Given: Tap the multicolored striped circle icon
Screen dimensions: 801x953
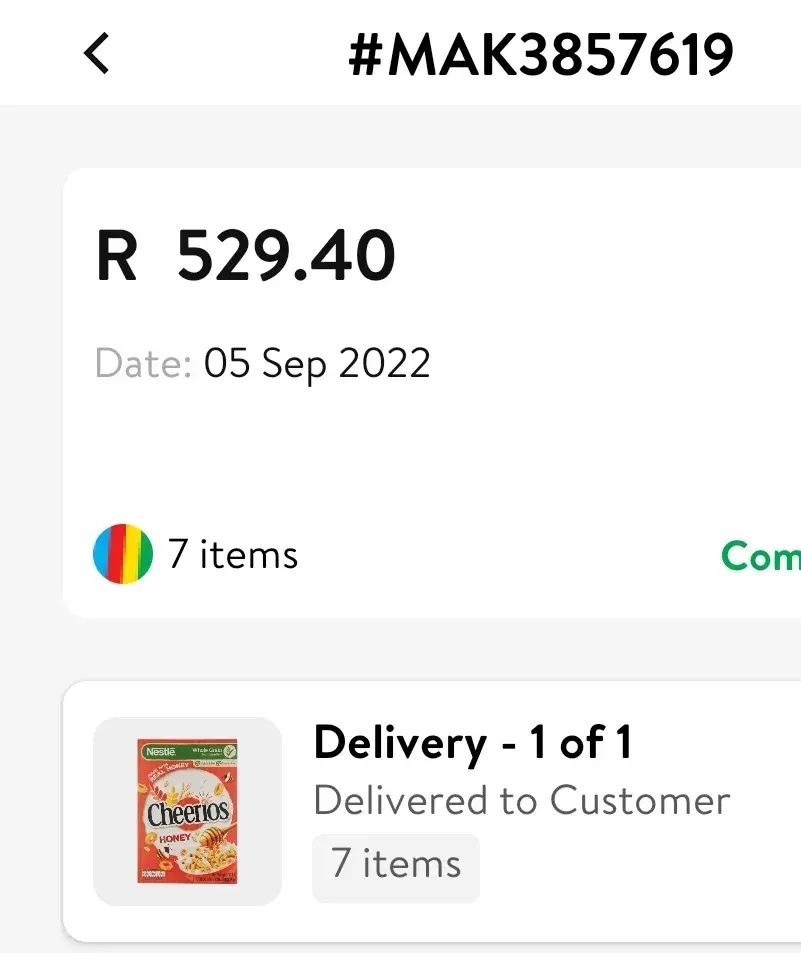Looking at the screenshot, I should click(x=123, y=554).
